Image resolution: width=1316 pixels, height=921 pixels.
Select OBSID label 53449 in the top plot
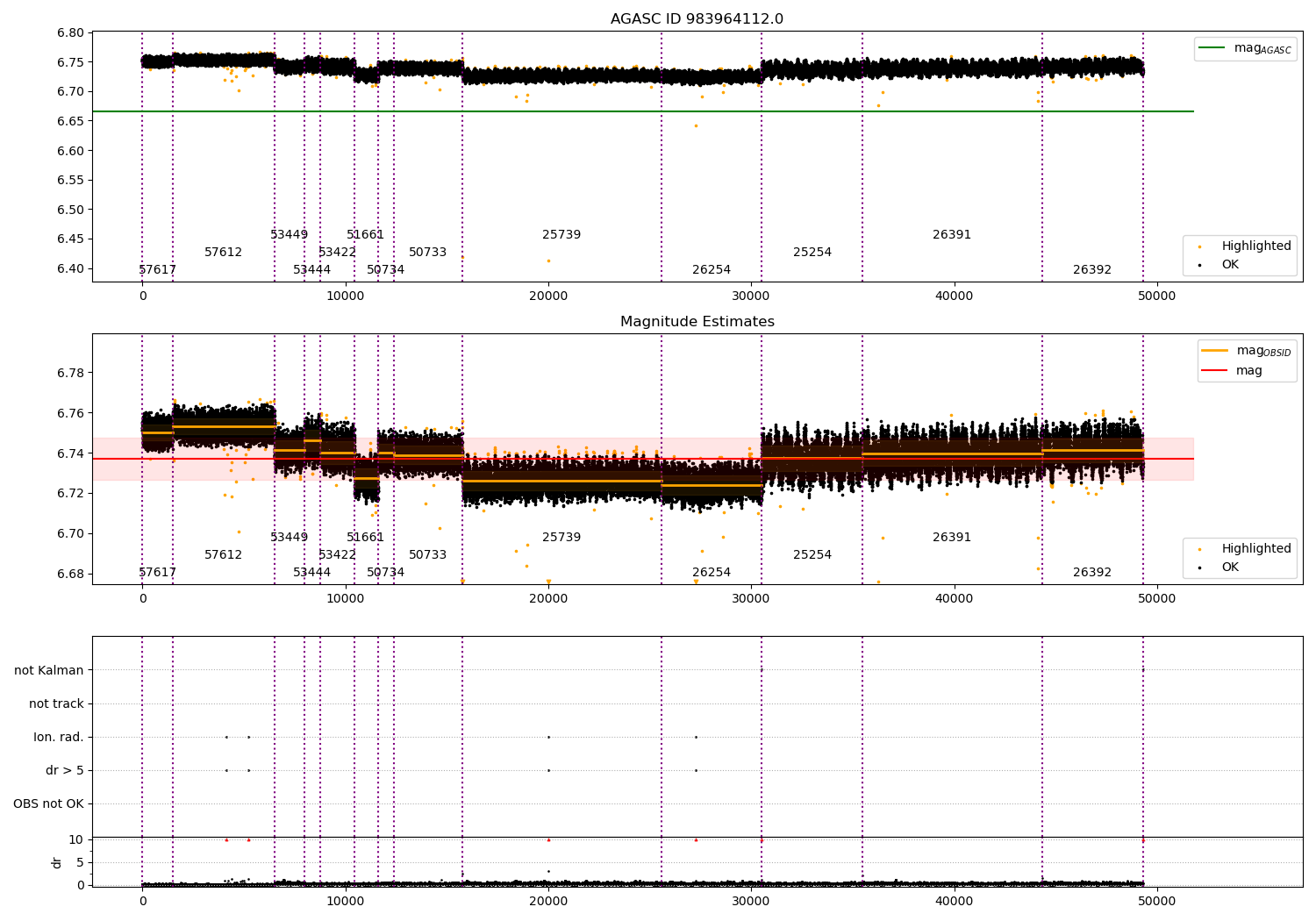click(290, 235)
